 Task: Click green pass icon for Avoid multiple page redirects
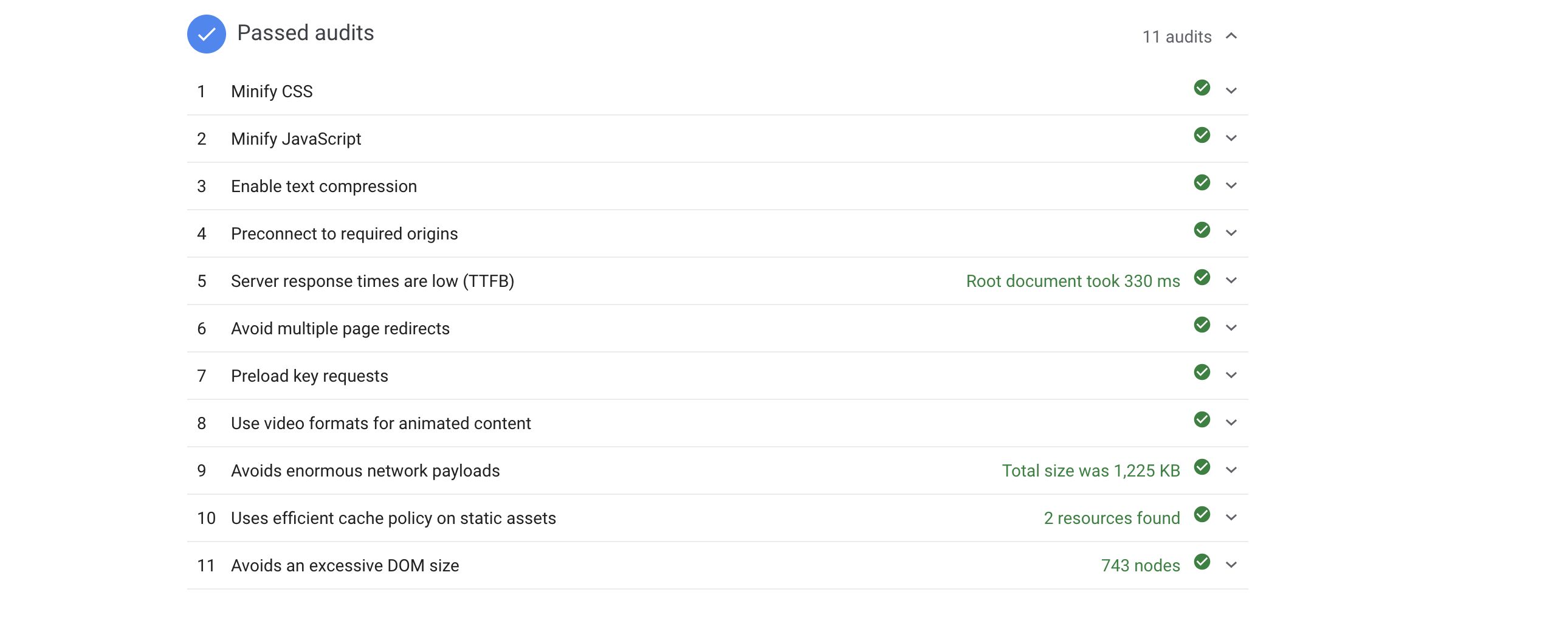click(1202, 325)
